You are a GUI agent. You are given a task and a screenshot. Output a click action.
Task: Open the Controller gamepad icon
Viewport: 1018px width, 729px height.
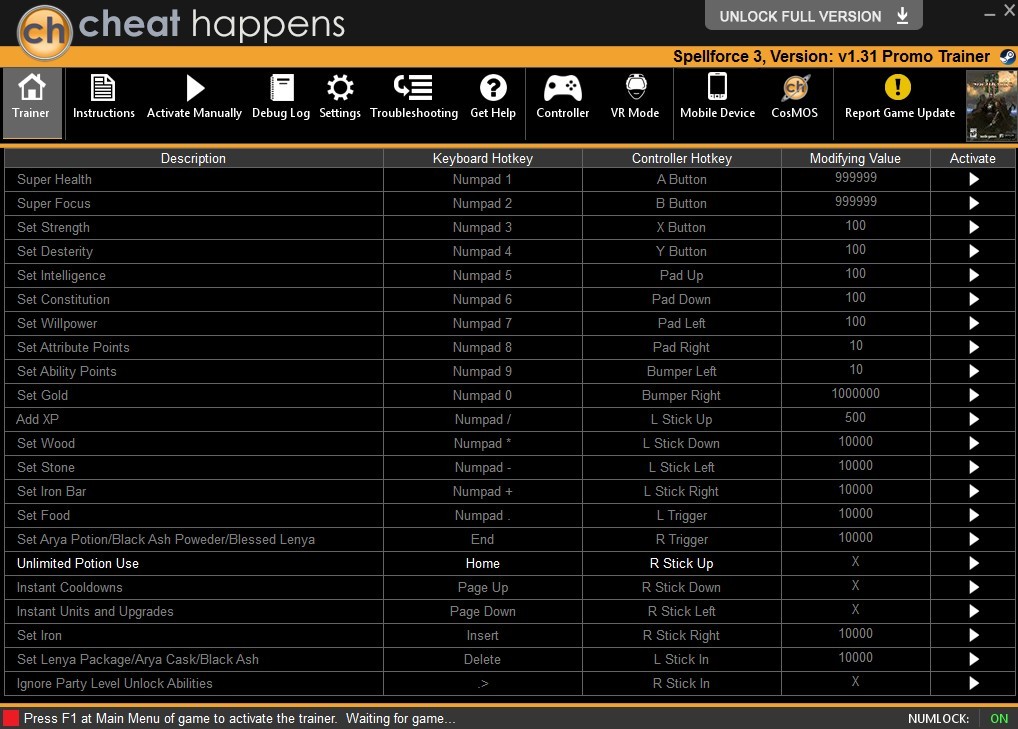pyautogui.click(x=562, y=88)
